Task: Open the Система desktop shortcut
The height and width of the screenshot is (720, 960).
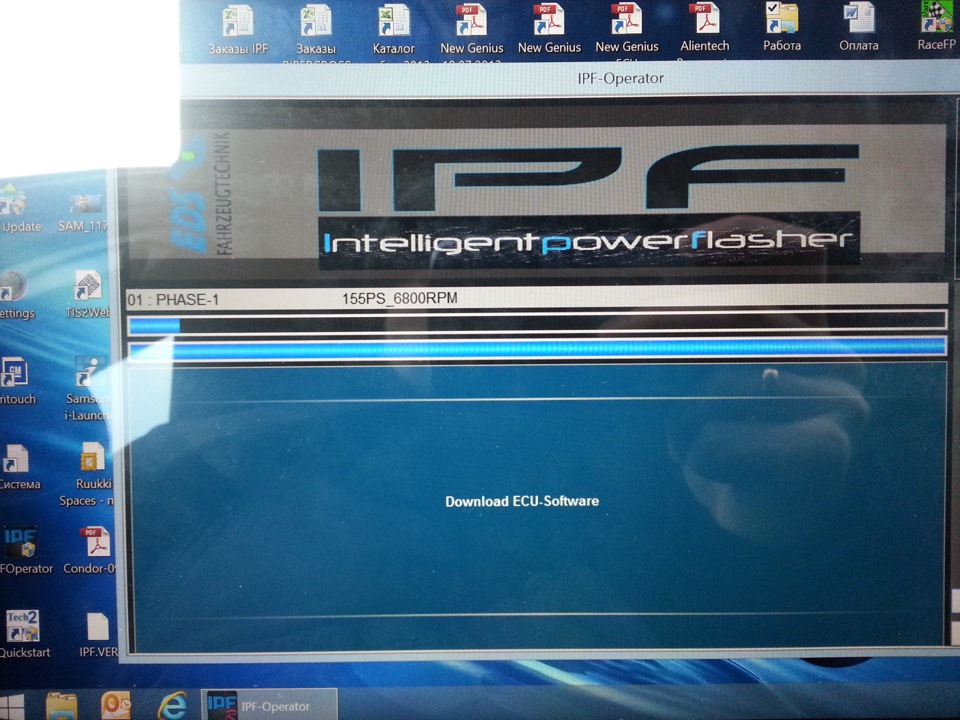Action: [x=20, y=467]
